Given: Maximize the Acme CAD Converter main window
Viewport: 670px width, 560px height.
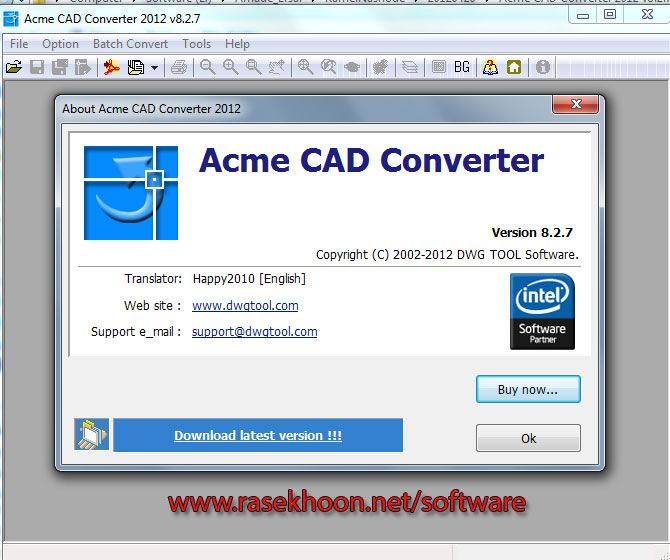Looking at the screenshot, I should coord(610,15).
